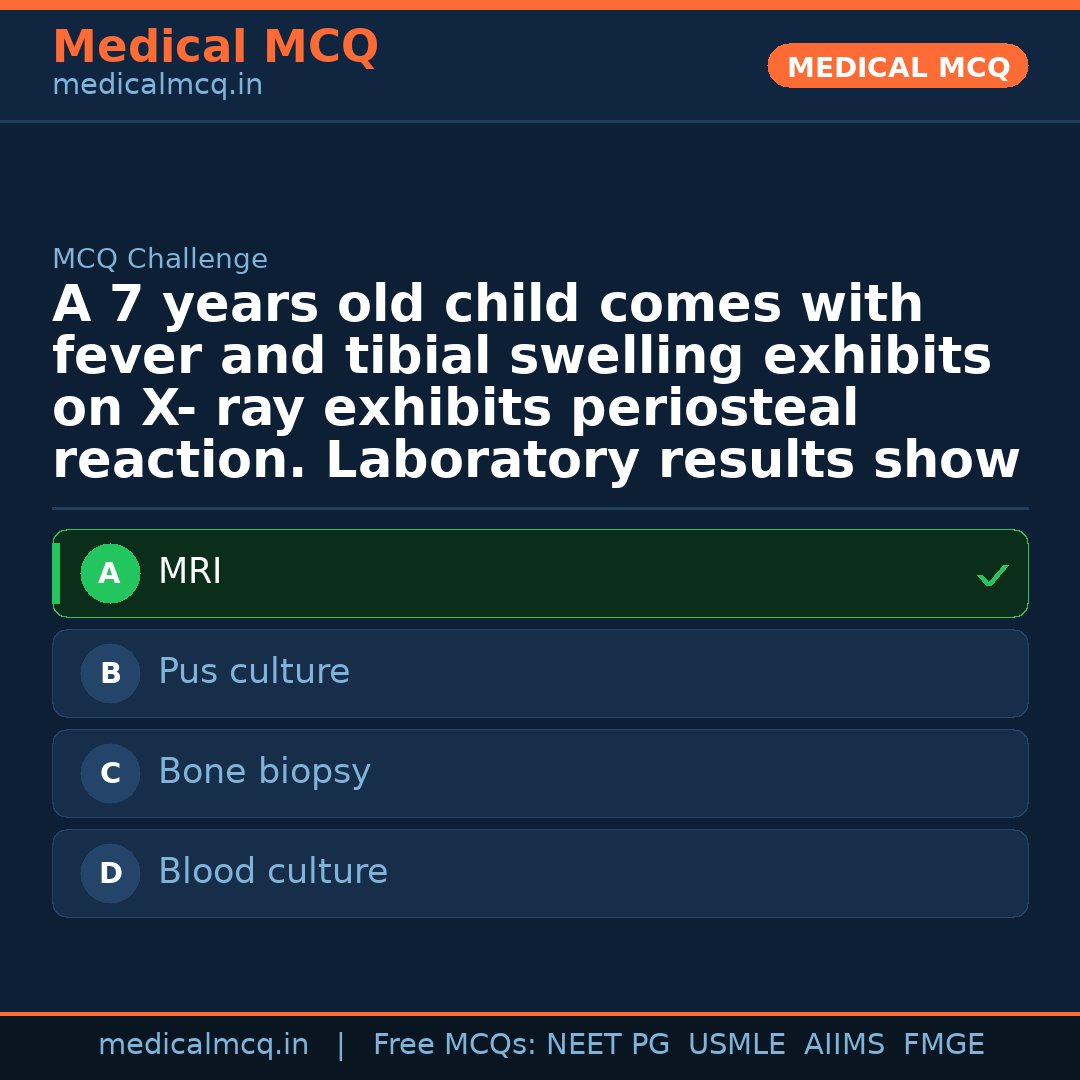Click the MCQ Challenge label

tap(160, 260)
